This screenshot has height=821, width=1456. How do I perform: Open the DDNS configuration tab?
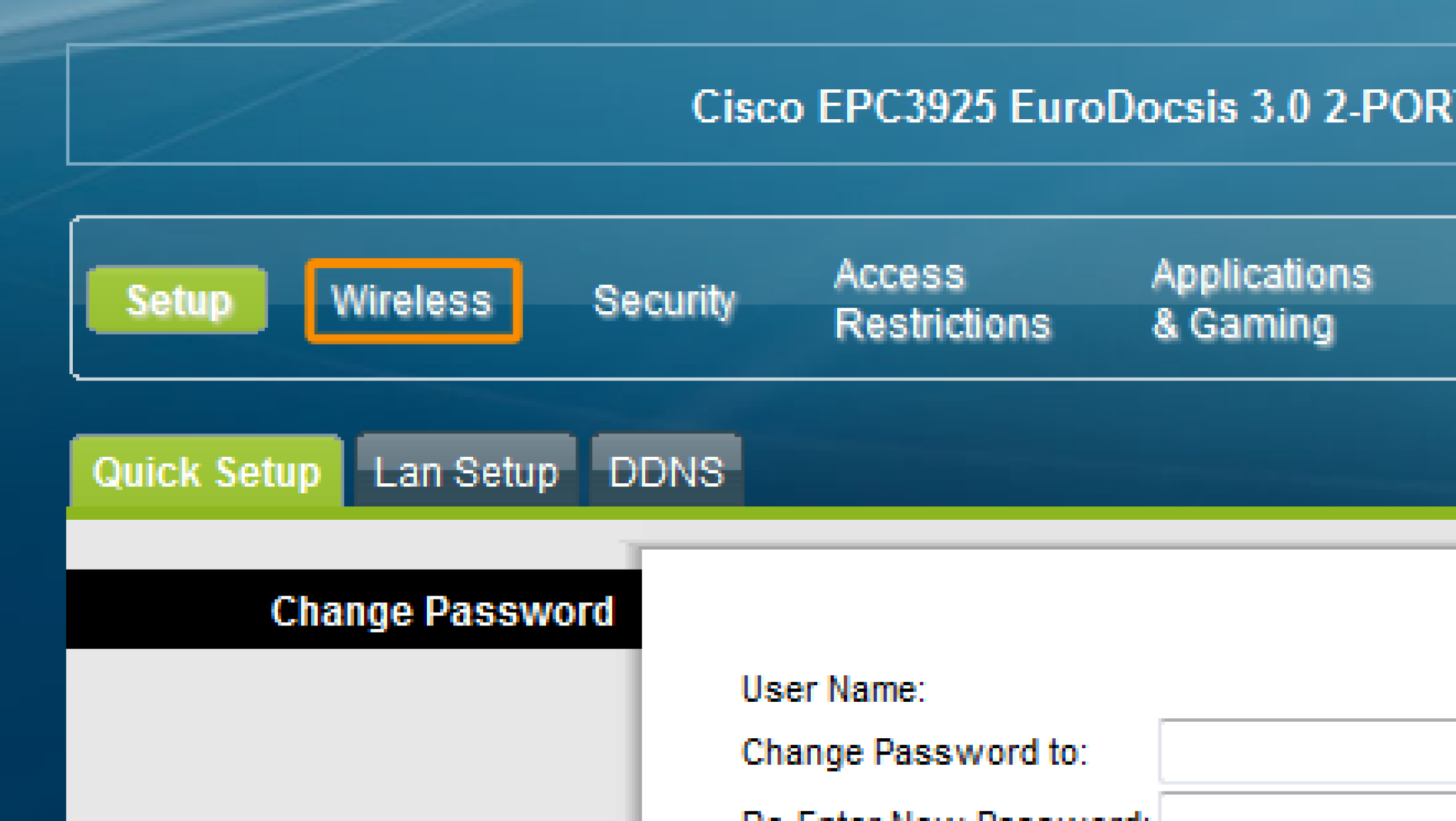[x=665, y=470]
